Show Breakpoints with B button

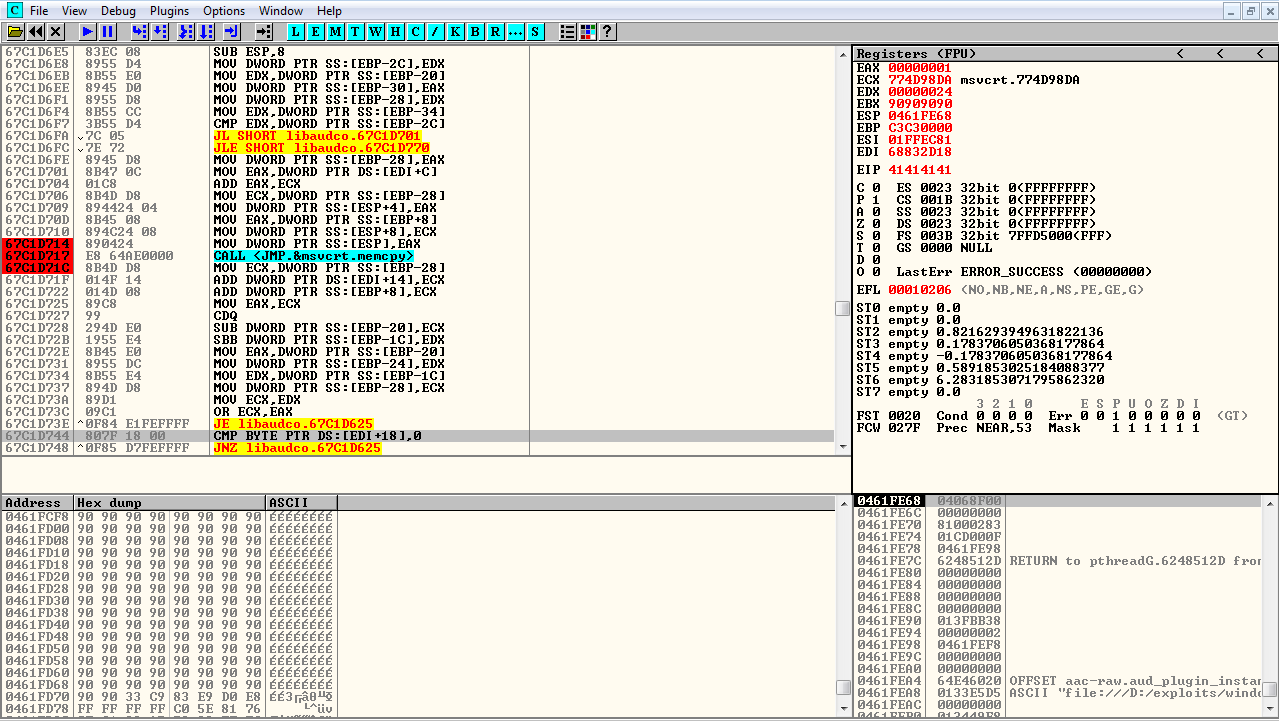pyautogui.click(x=475, y=32)
